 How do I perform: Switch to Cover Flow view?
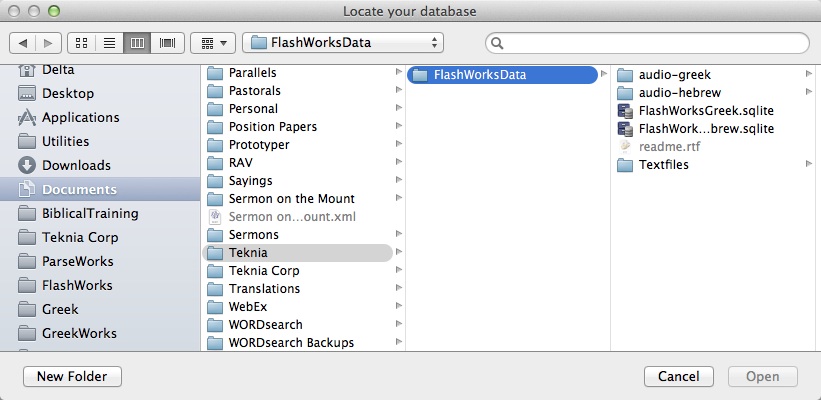166,43
